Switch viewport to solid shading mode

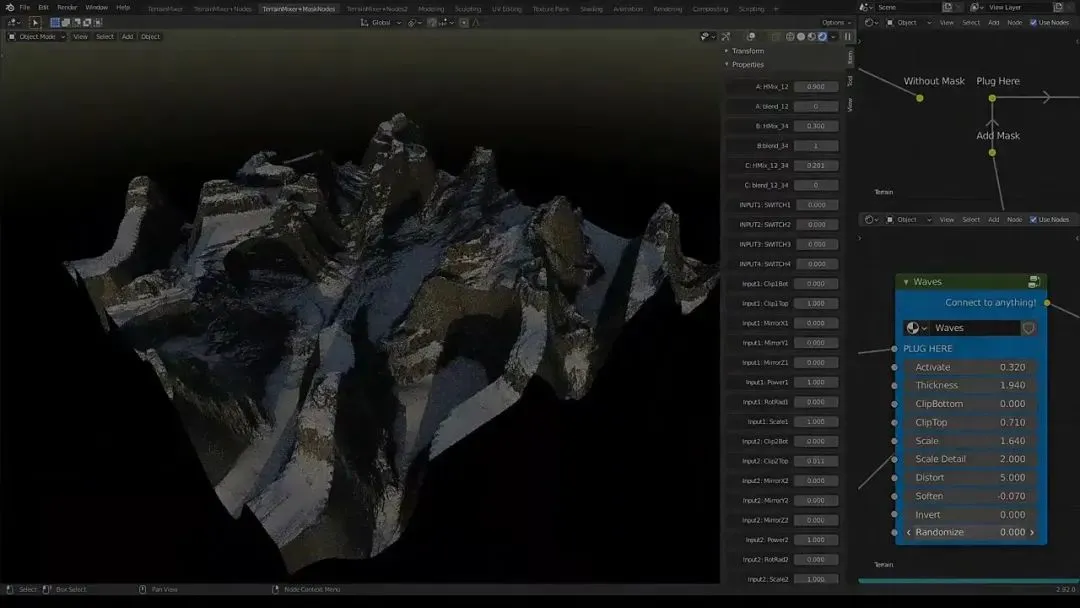[x=800, y=37]
